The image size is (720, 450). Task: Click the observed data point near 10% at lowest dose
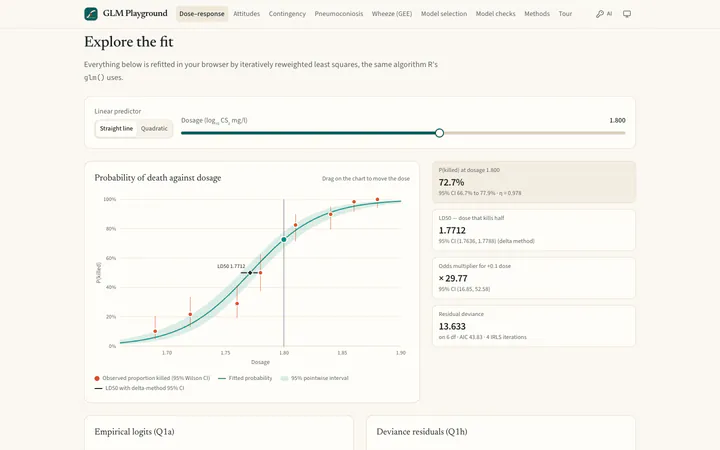tap(155, 331)
